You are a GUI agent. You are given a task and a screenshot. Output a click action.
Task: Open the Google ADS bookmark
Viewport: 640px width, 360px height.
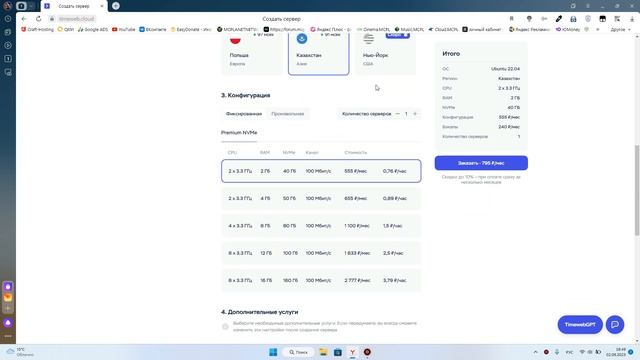(93, 29)
